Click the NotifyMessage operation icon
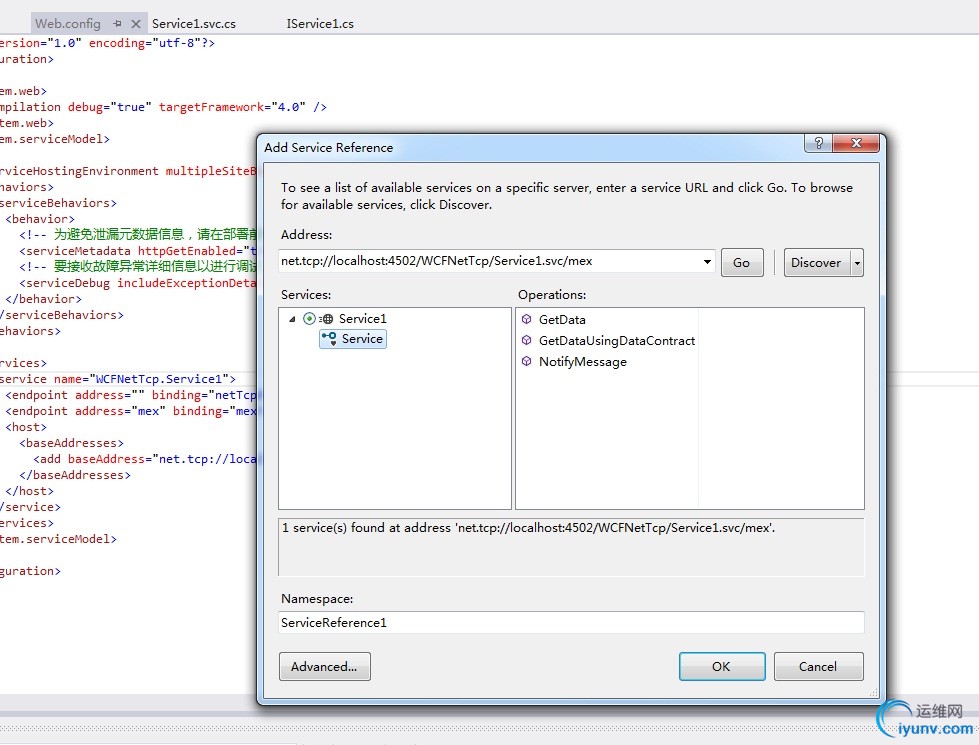Image resolution: width=979 pixels, height=745 pixels. tap(526, 362)
